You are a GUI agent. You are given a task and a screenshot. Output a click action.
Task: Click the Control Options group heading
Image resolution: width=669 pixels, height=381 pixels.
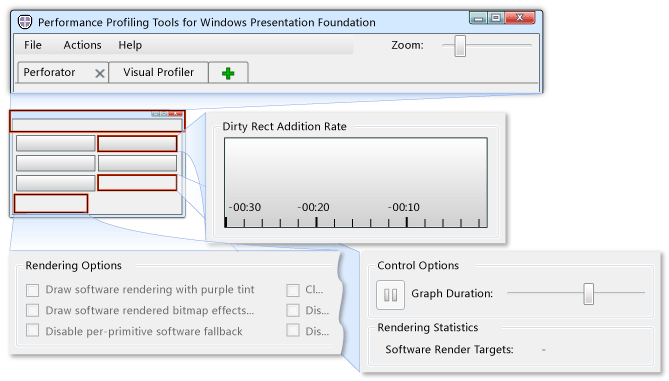point(418,265)
